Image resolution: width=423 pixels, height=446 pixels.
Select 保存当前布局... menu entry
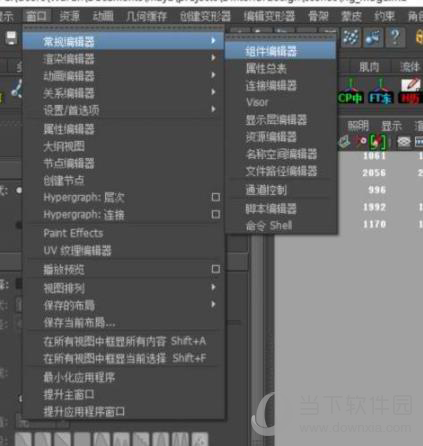pyautogui.click(x=123, y=322)
